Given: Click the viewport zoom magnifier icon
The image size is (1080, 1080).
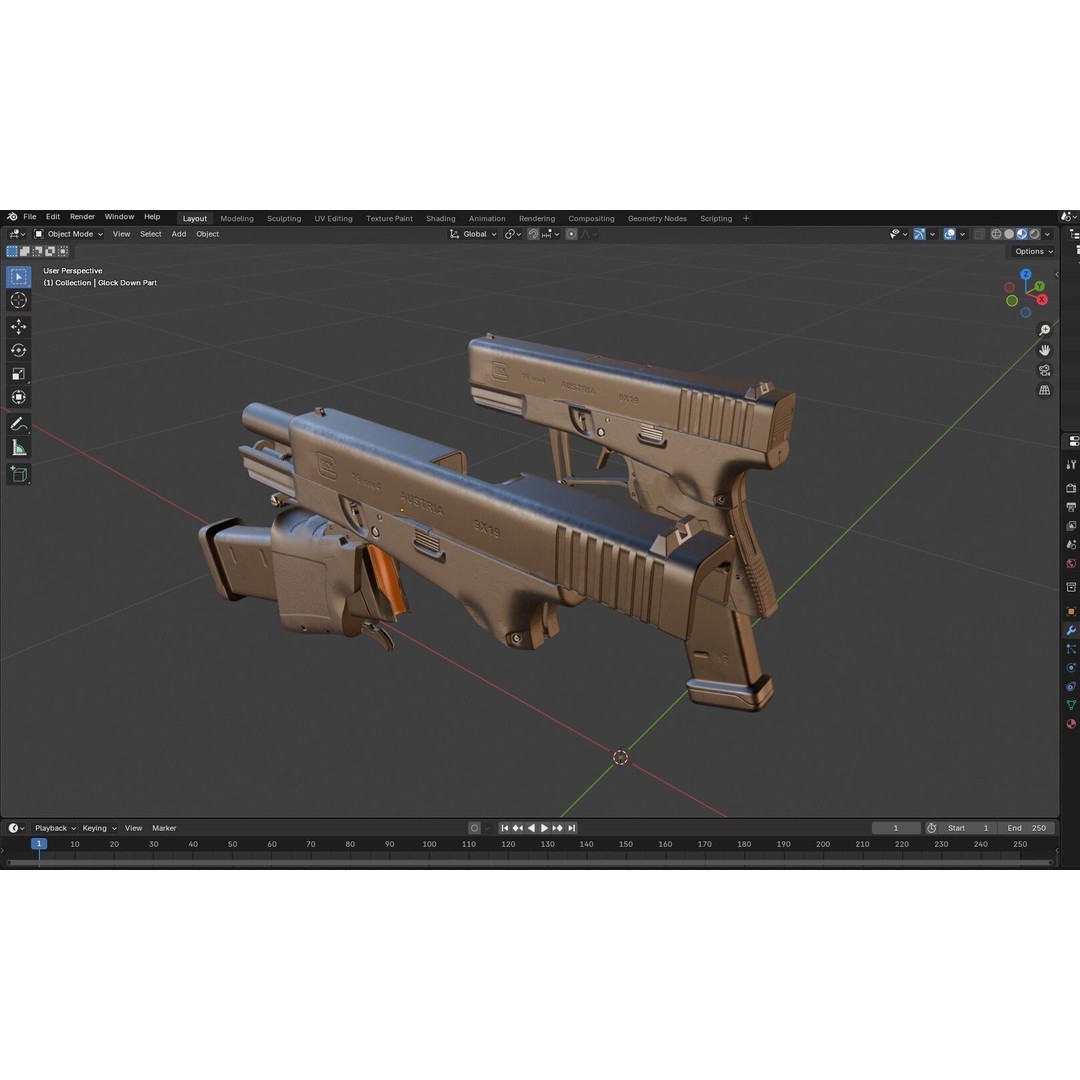Looking at the screenshot, I should click(x=1044, y=331).
